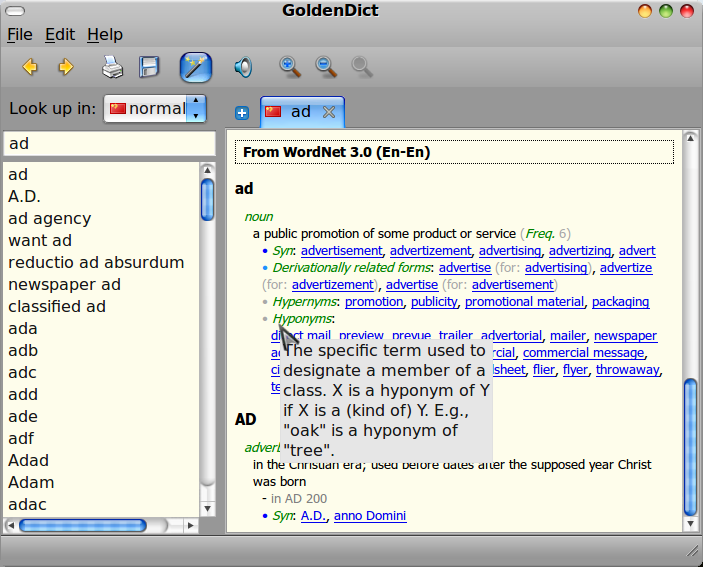The image size is (703, 567).
Task: Open the 'anno Domini' synonym link
Action: (x=370, y=516)
